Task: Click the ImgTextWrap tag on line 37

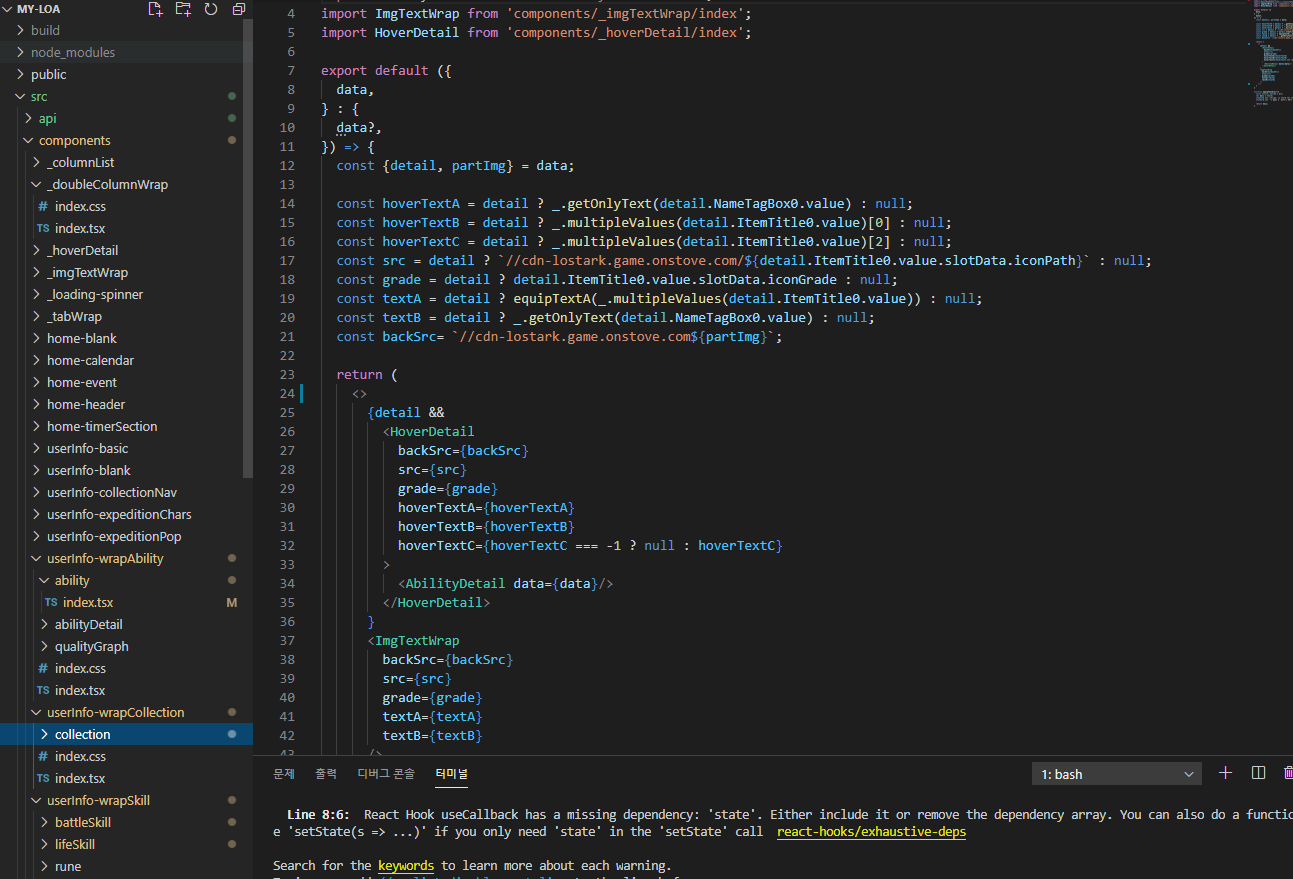Action: point(413,641)
